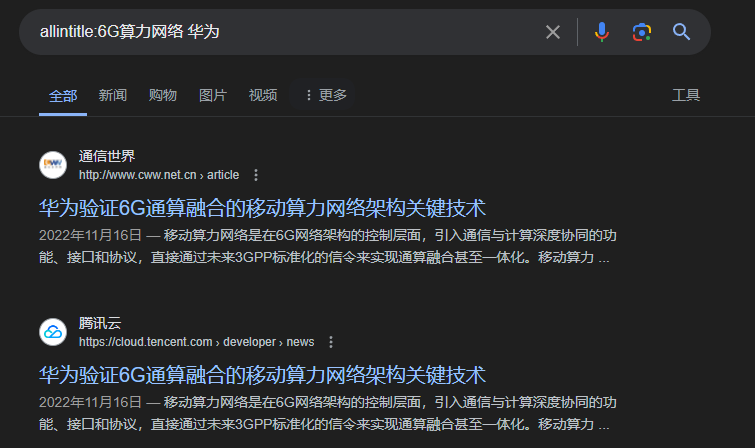This screenshot has width=755, height=448.
Task: Switch to the 购物 tab
Action: (163, 95)
